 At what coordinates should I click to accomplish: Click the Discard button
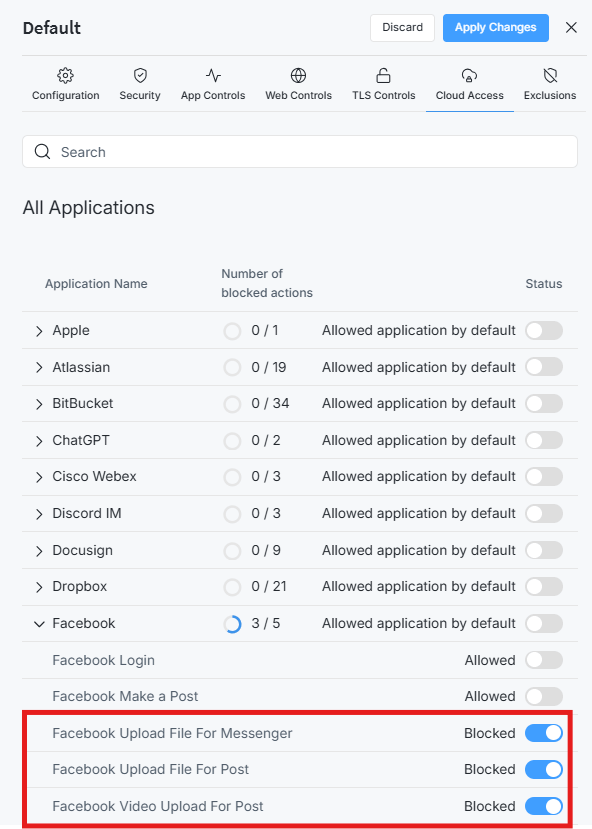402,27
